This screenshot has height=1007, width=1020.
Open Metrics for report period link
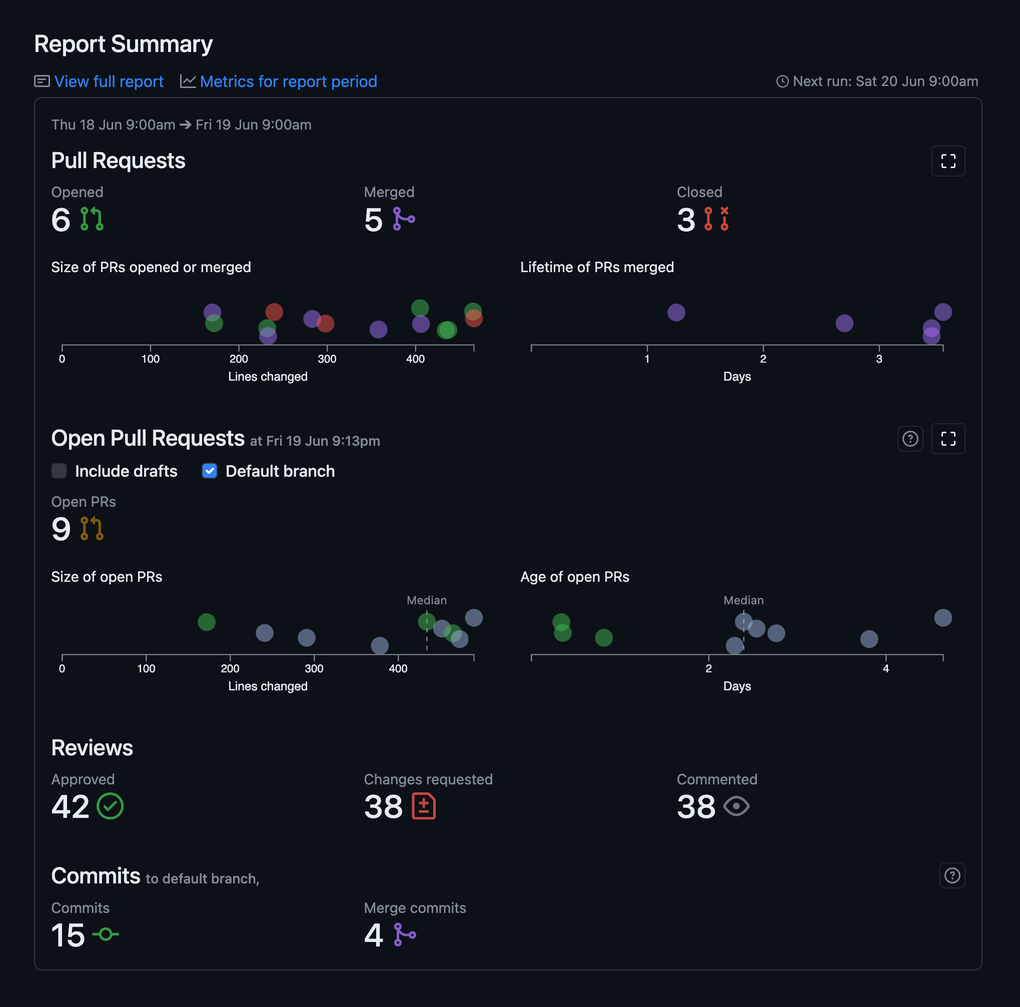point(288,81)
